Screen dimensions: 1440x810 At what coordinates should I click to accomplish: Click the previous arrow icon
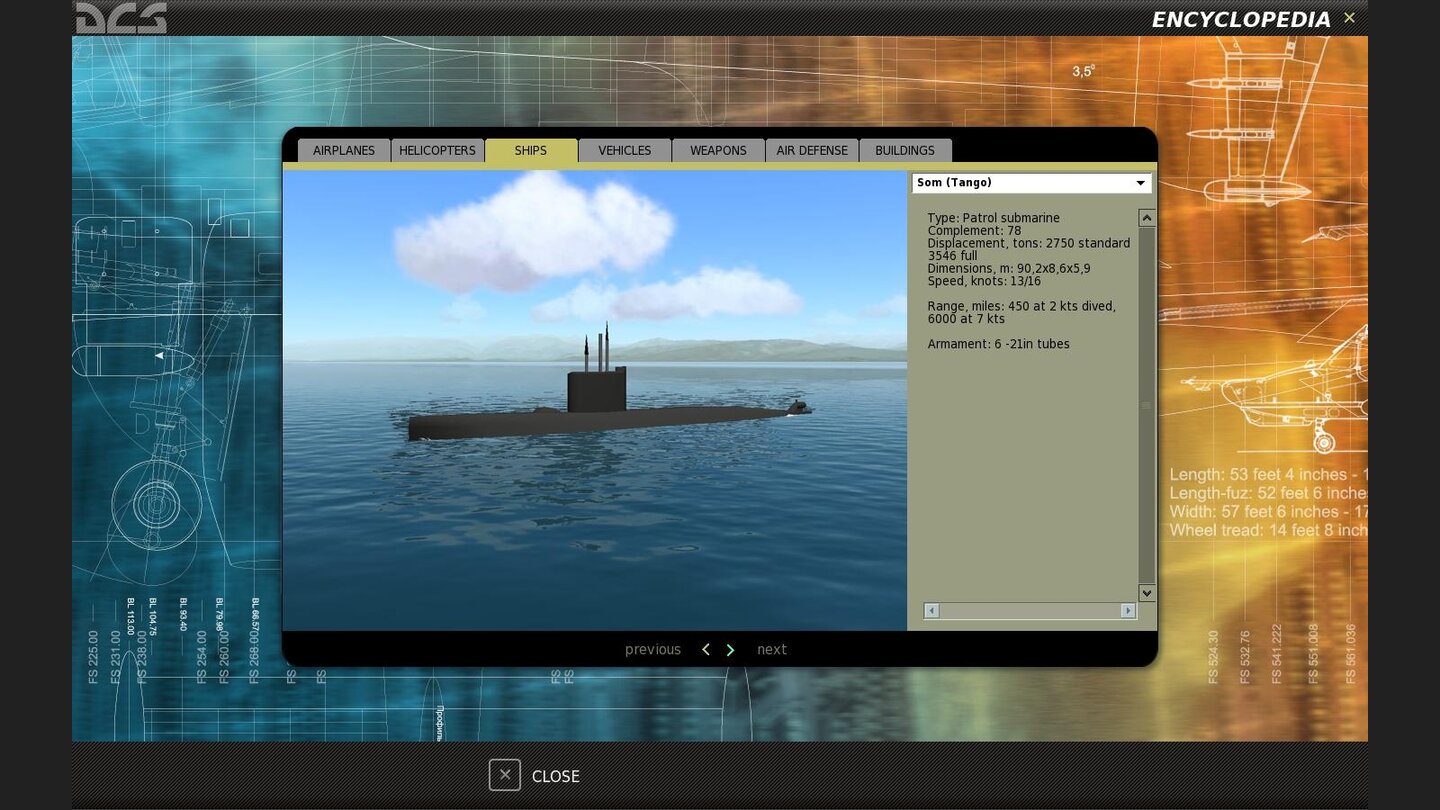click(705, 650)
